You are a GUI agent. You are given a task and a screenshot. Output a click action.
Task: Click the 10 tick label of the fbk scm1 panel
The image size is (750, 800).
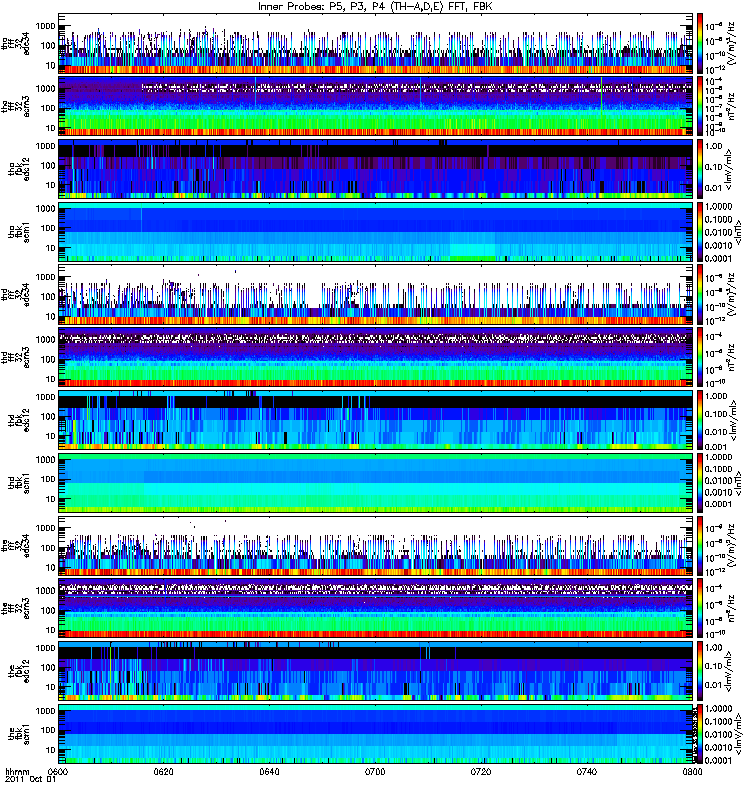[51, 750]
